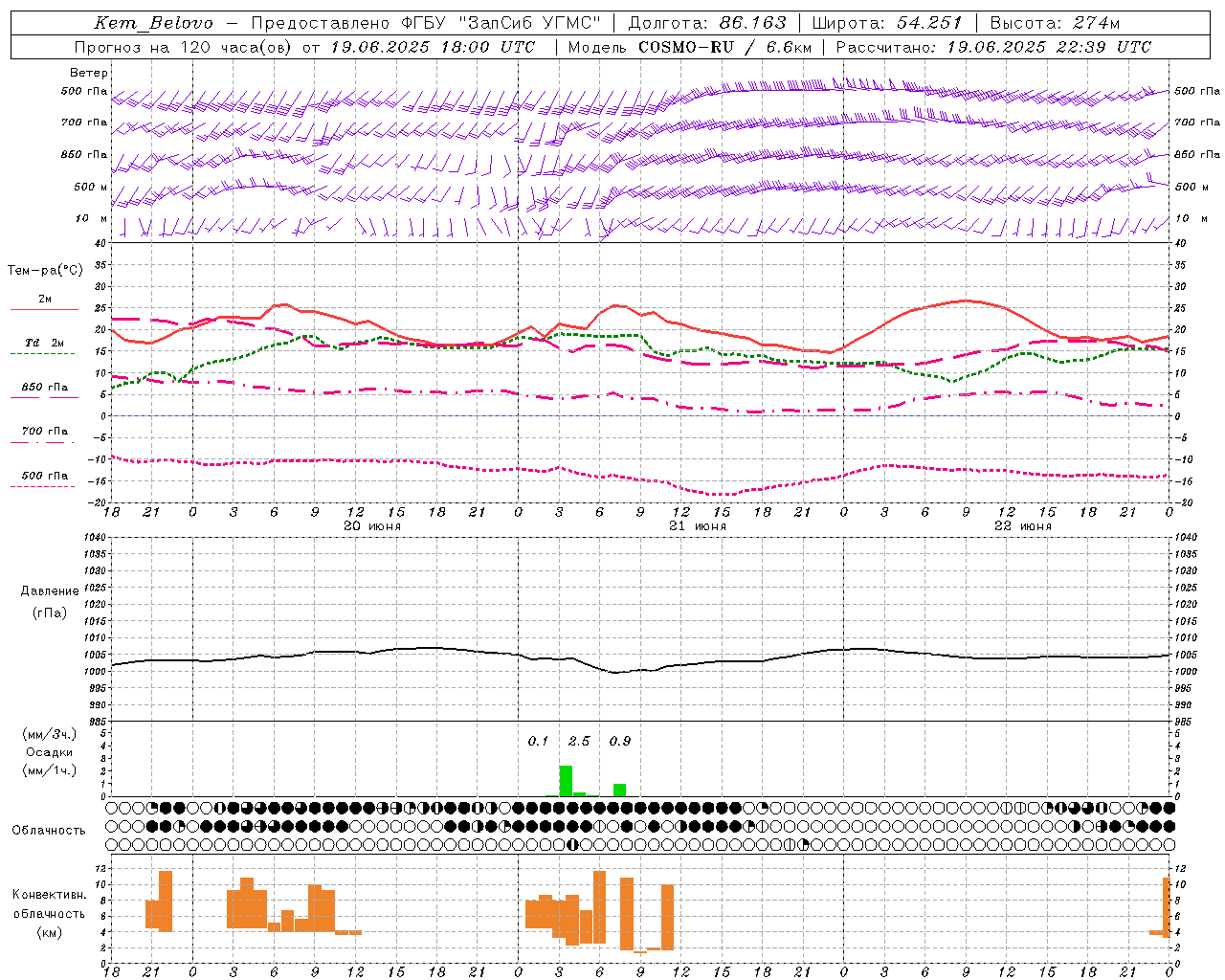Click the '(мм/3ч.)' precipitation unit label
The width and height of the screenshot is (1225, 980).
pyautogui.click(x=49, y=734)
